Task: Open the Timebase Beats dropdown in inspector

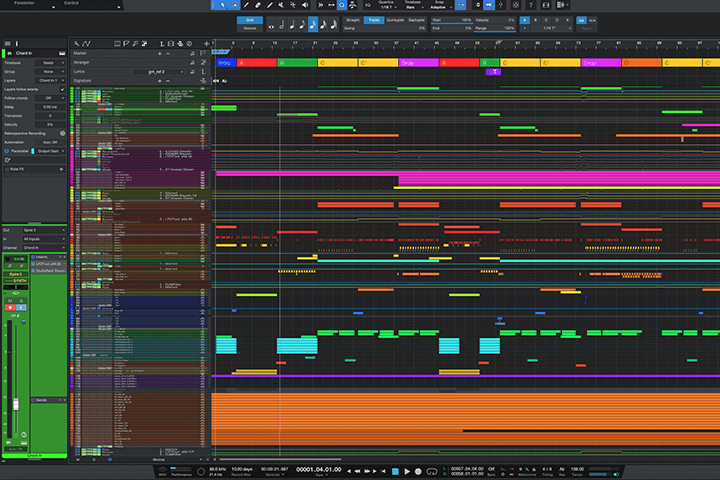Action: pos(50,62)
